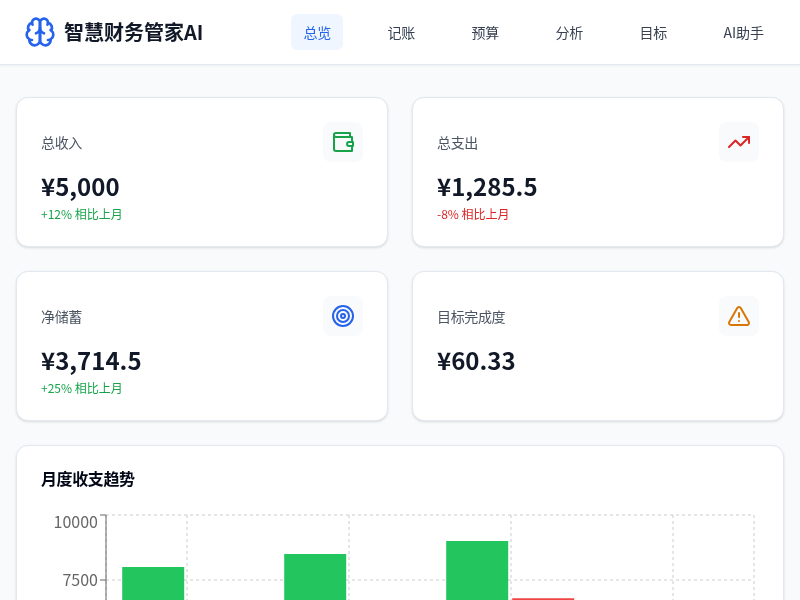The height and width of the screenshot is (600, 800).
Task: Click the +25% 相比上月 text
Action: coord(82,388)
